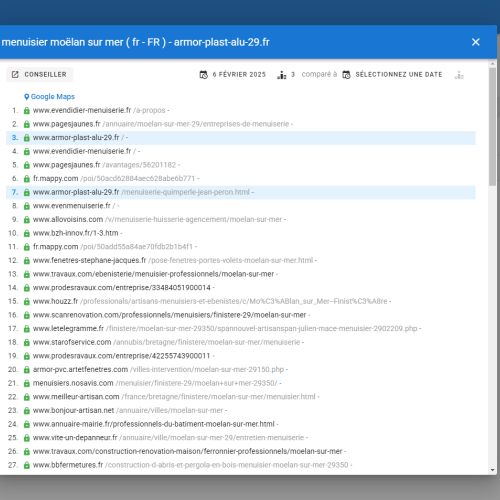Click the ranking podium icon next to 3
500x500 pixels.
[x=282, y=75]
